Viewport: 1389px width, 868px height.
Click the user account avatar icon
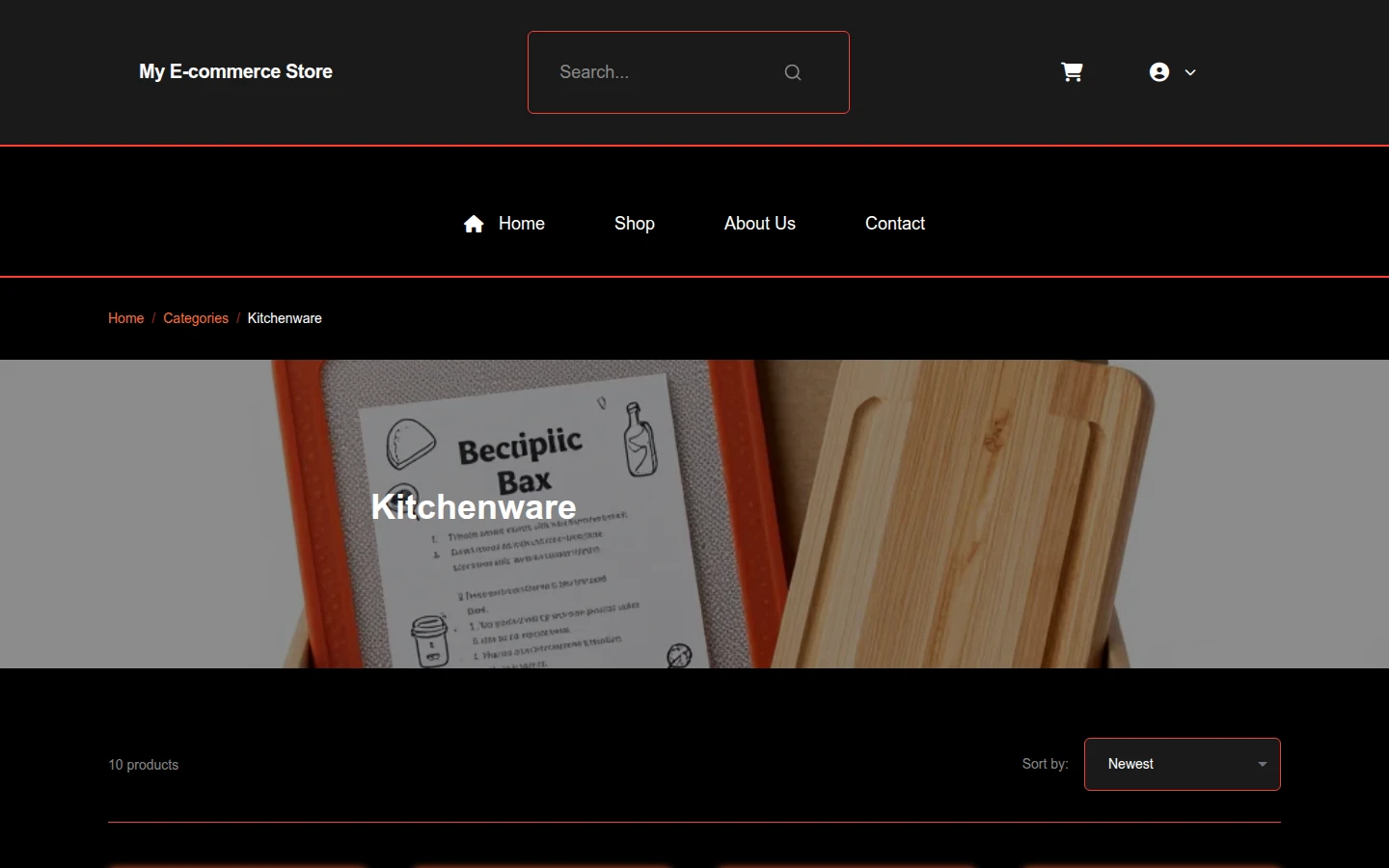(1159, 72)
